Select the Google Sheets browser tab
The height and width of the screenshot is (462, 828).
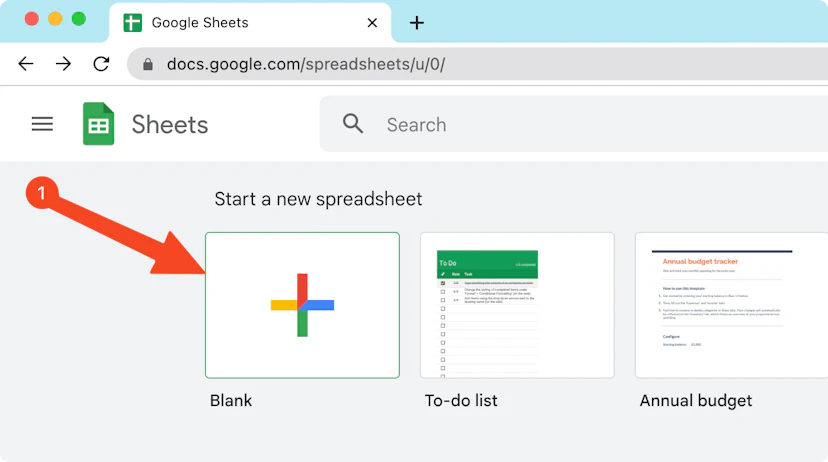(x=250, y=23)
